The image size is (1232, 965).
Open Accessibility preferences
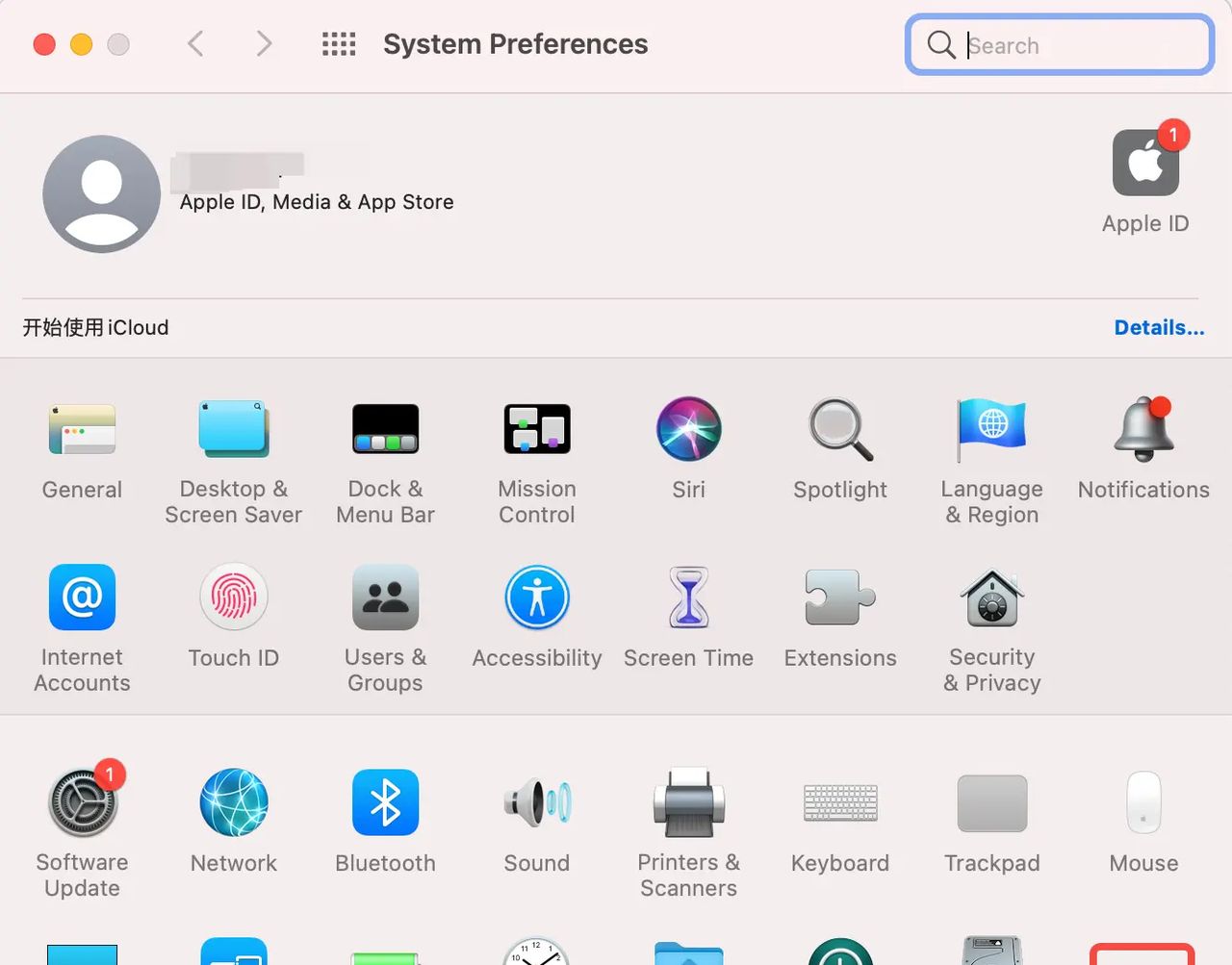[x=537, y=597]
